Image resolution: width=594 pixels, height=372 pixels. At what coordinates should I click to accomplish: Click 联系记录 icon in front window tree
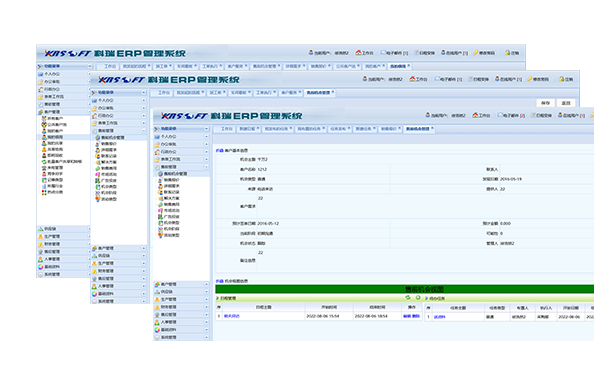pos(160,192)
